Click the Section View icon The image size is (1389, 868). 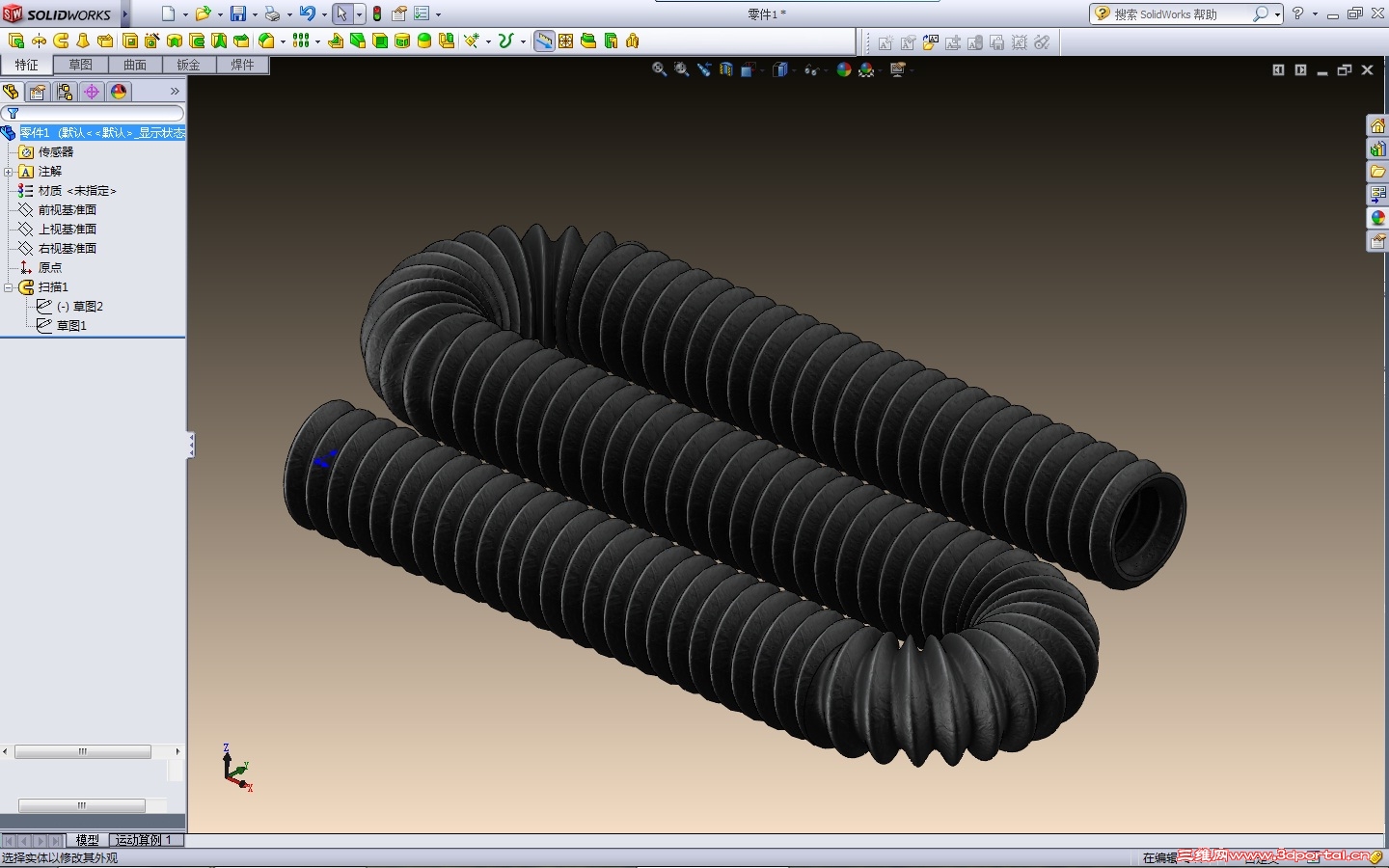click(726, 69)
